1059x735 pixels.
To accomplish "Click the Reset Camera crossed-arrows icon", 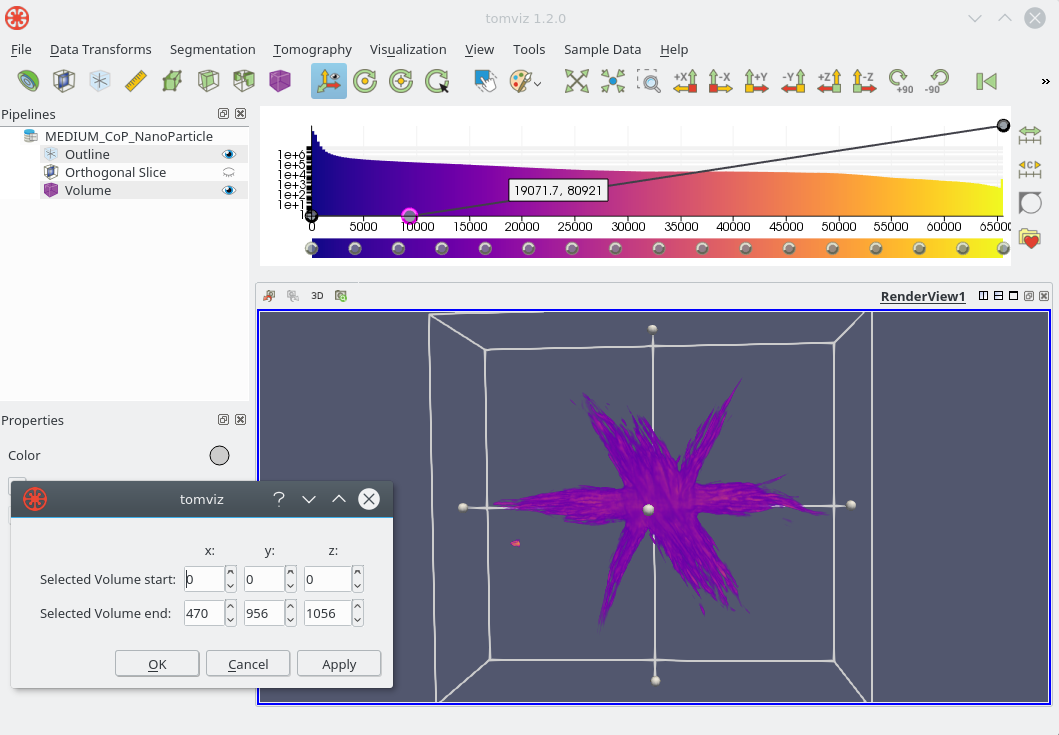I will point(577,81).
